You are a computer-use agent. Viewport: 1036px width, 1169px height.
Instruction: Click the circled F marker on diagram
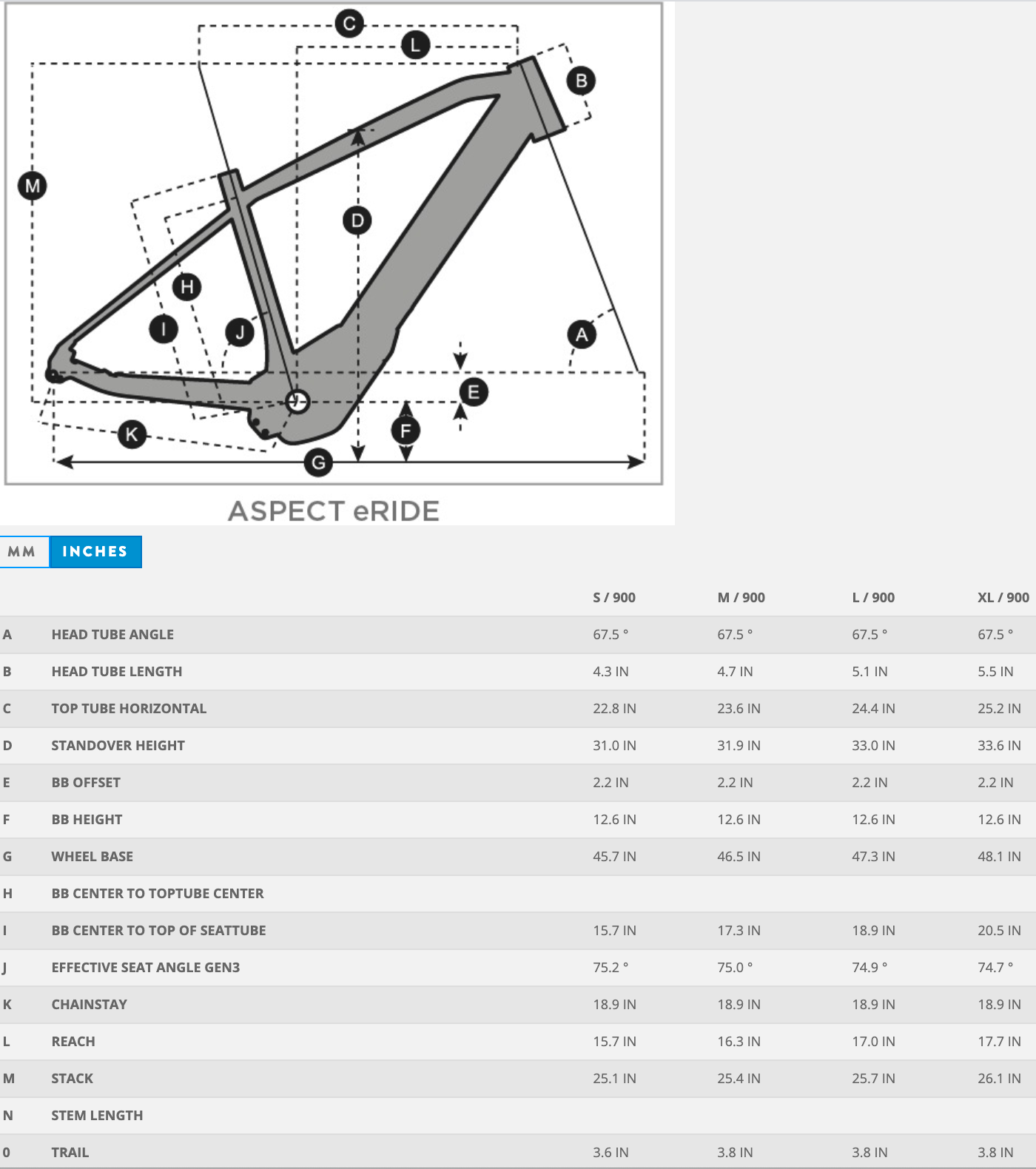[x=406, y=431]
